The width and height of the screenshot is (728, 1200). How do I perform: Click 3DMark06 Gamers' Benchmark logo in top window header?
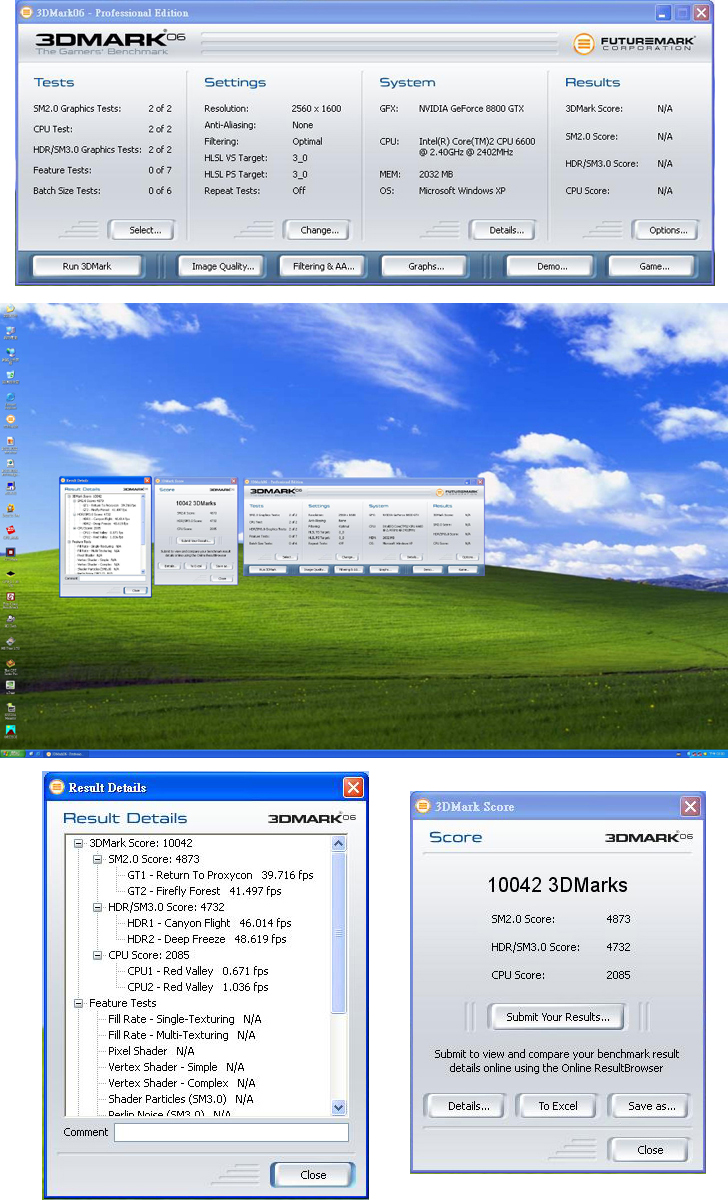point(110,44)
